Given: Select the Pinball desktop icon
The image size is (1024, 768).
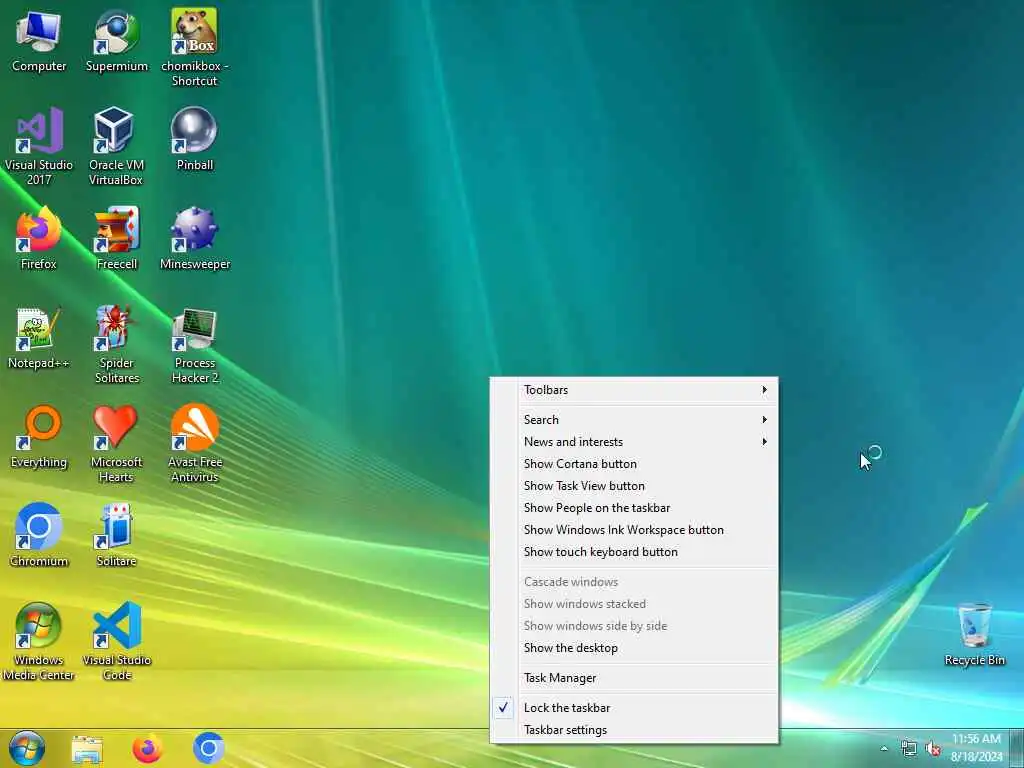Looking at the screenshot, I should pos(195,138).
